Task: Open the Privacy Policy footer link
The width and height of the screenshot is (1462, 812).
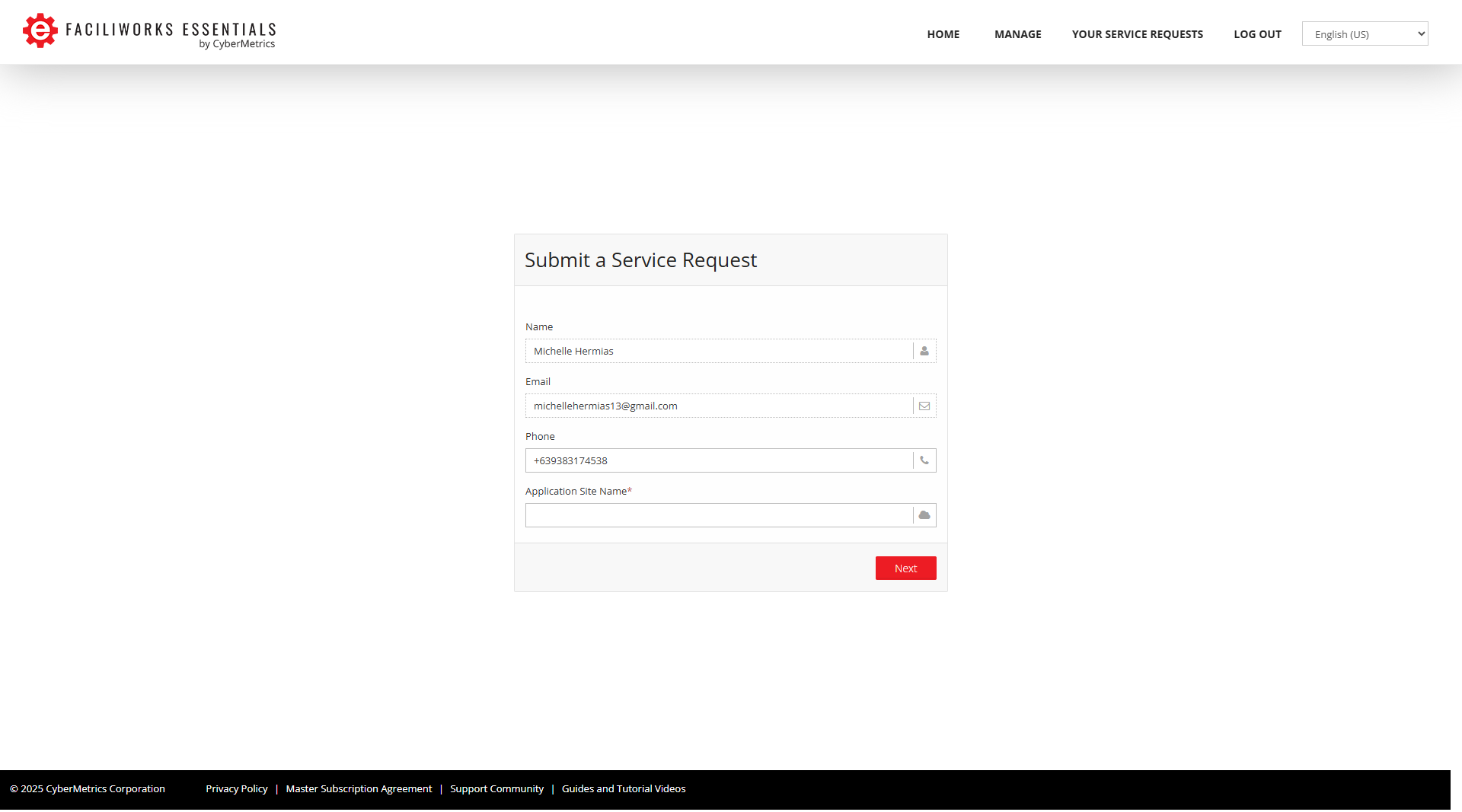Action: coord(236,788)
